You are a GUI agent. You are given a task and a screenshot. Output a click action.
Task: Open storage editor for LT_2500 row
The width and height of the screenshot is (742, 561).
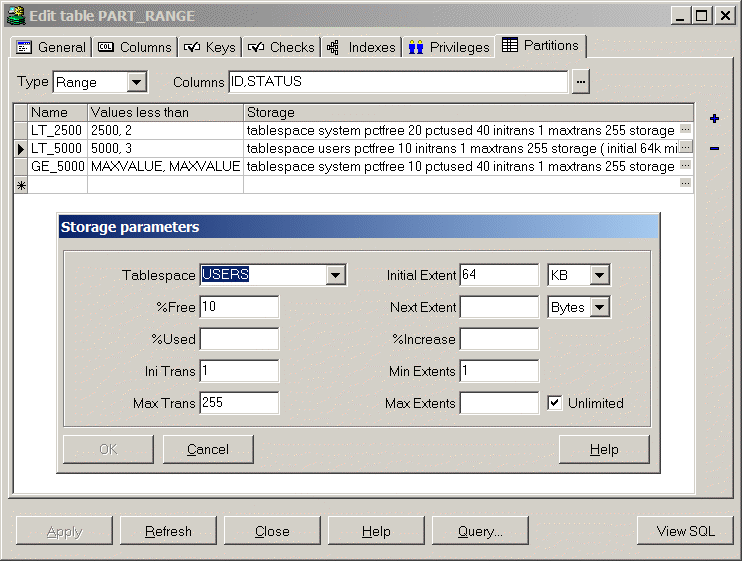pyautogui.click(x=685, y=129)
